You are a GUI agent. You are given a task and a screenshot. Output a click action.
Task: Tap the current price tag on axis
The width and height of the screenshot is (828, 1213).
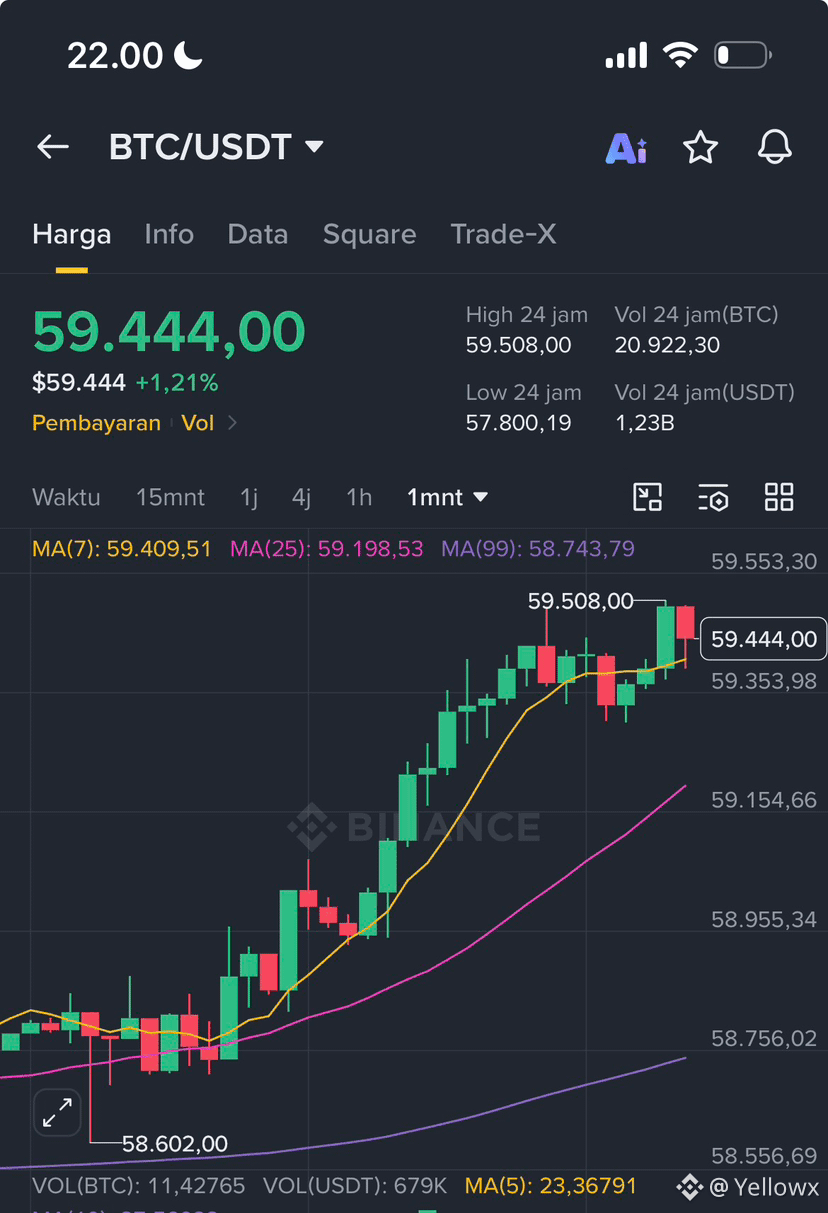[x=764, y=639]
